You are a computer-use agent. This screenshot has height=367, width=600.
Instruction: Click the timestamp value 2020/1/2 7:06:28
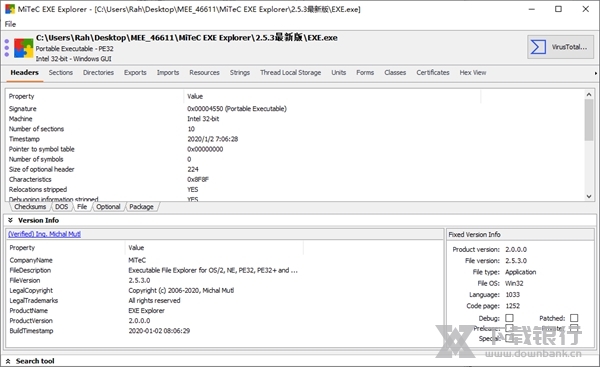[212, 139]
